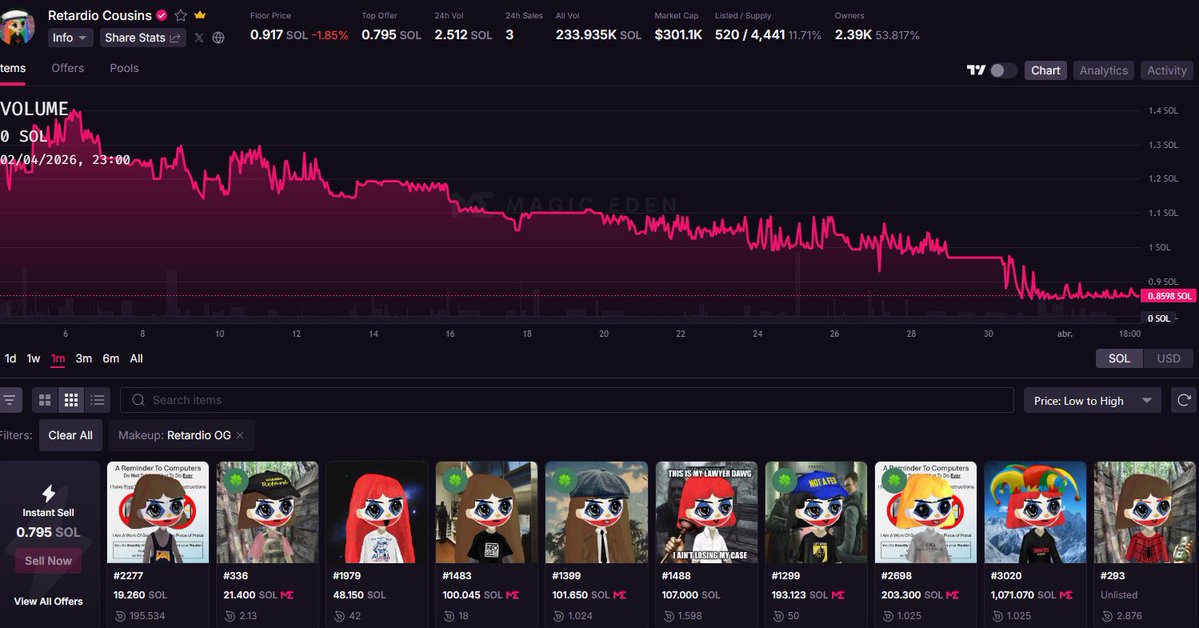Select the large grid view icon
The width and height of the screenshot is (1199, 628).
pyautogui.click(x=45, y=400)
